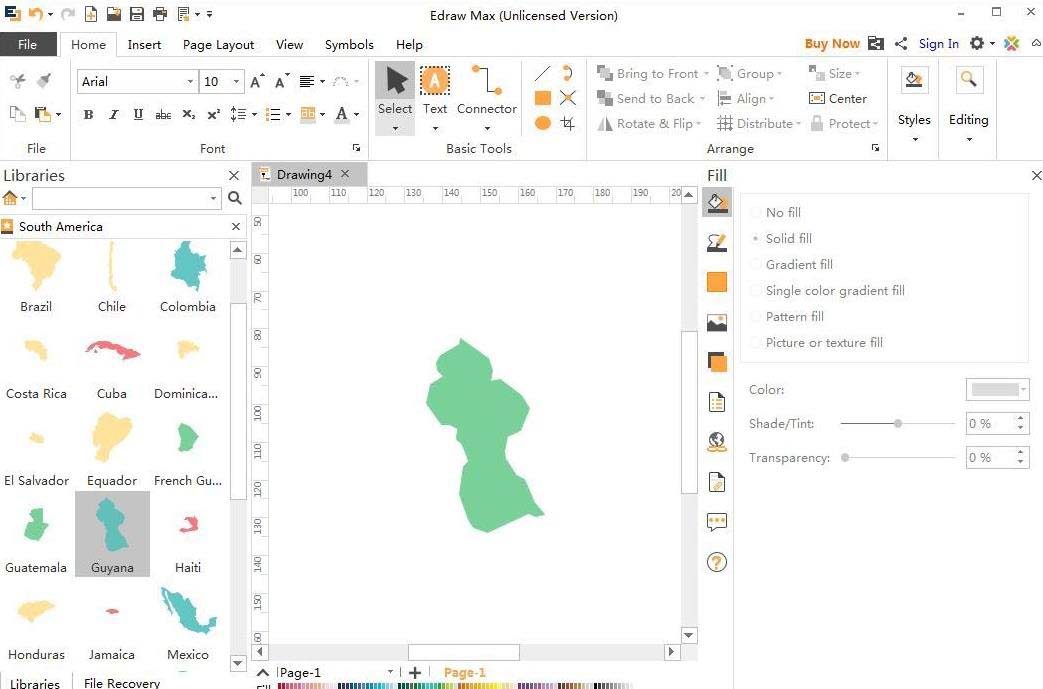This screenshot has height=689, width=1043.
Task: Click the Bold formatting icon
Action: click(x=88, y=115)
